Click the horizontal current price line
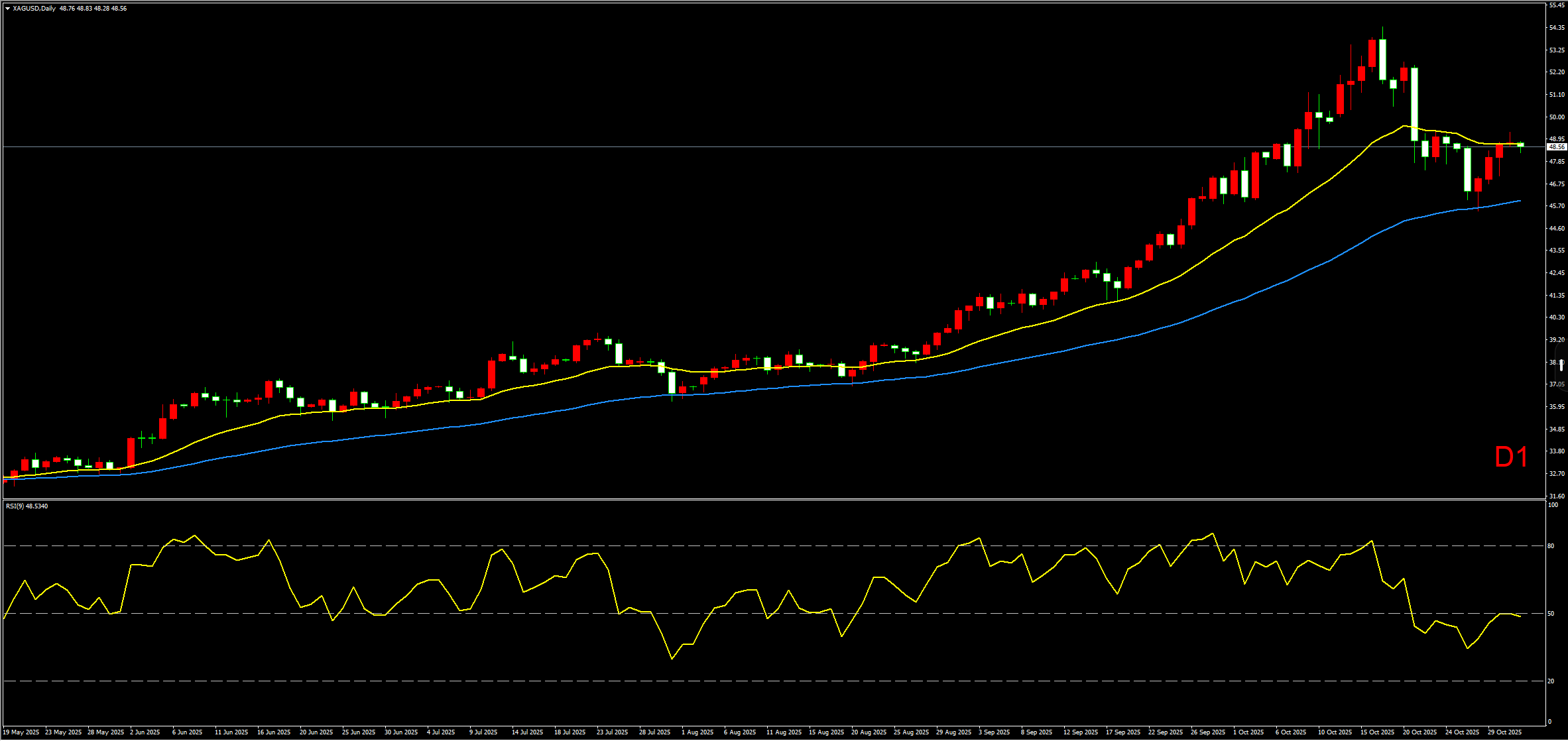The image size is (1568, 741). click(663, 146)
